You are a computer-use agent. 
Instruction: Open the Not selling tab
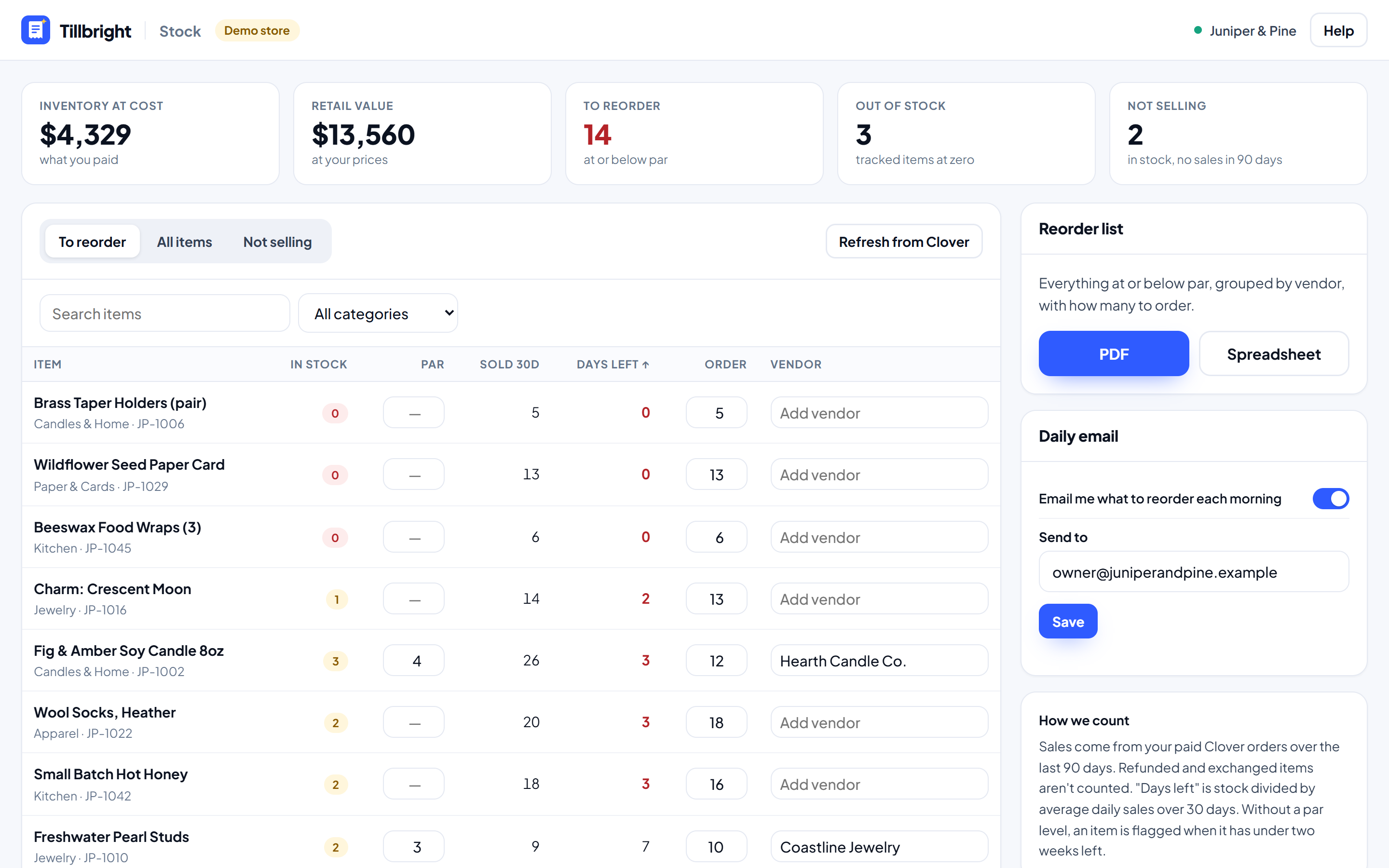point(277,242)
